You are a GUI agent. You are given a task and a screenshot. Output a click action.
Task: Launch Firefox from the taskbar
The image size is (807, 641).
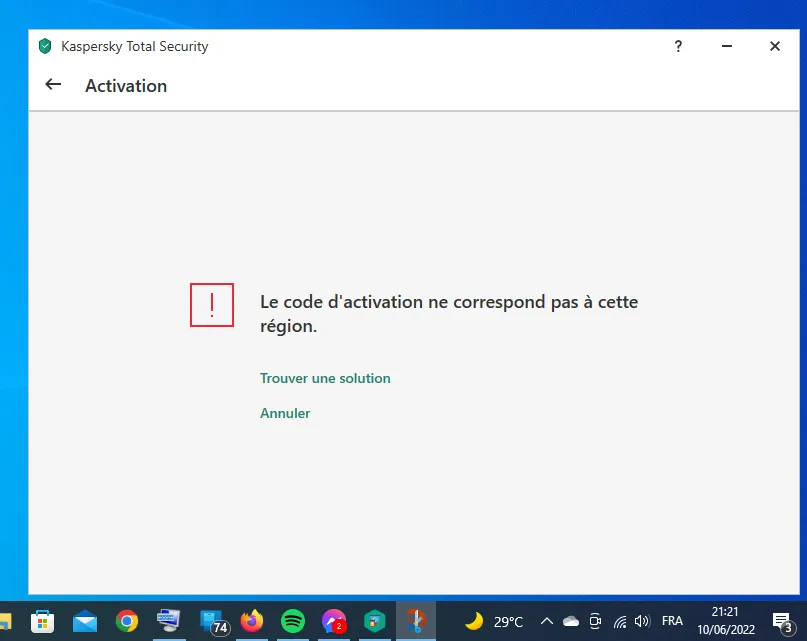(x=252, y=621)
